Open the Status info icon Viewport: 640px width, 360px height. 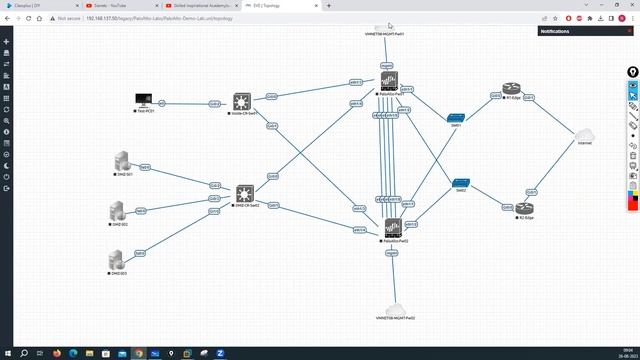pos(6,132)
